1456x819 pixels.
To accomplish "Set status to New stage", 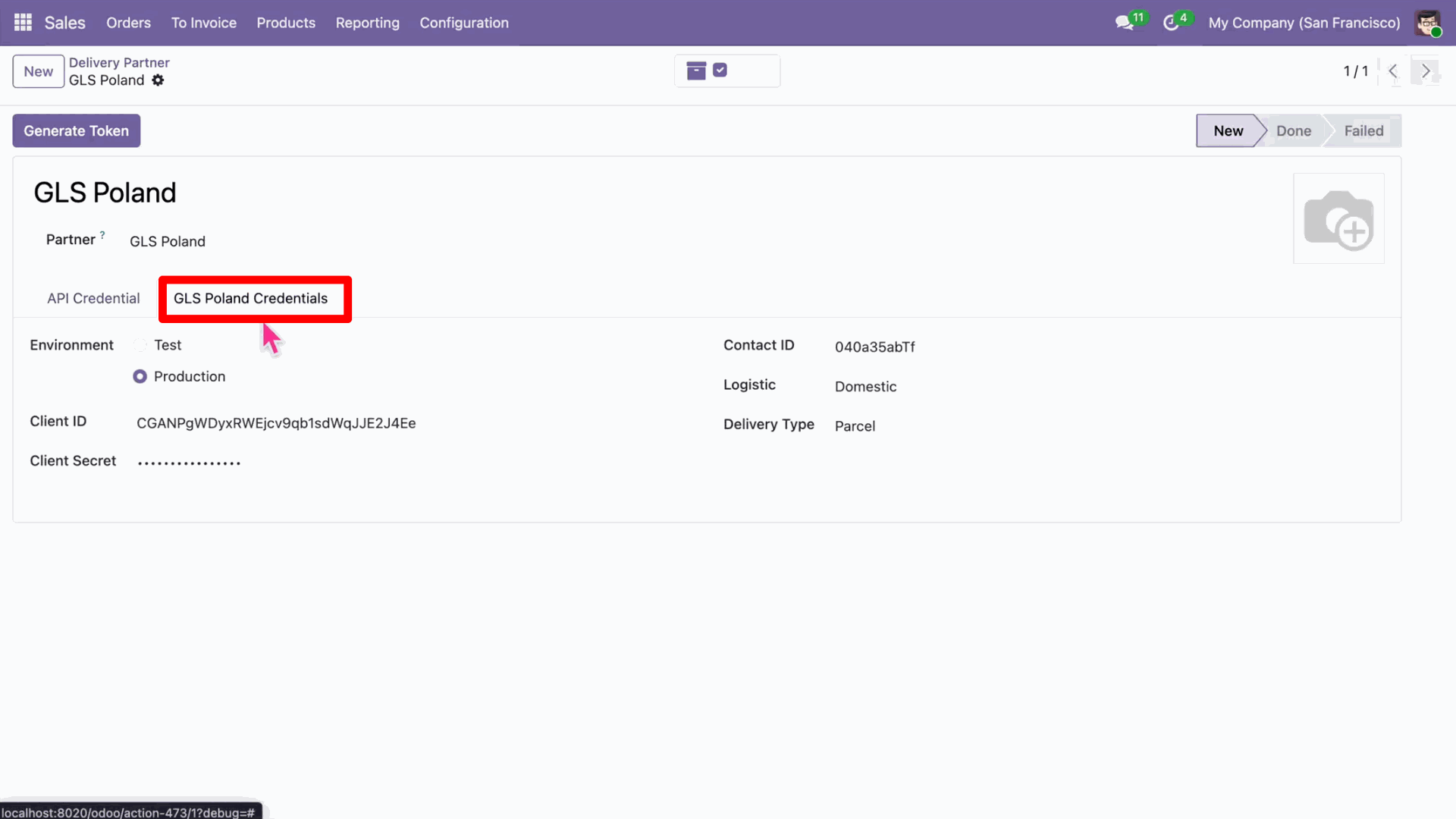I will [1228, 131].
